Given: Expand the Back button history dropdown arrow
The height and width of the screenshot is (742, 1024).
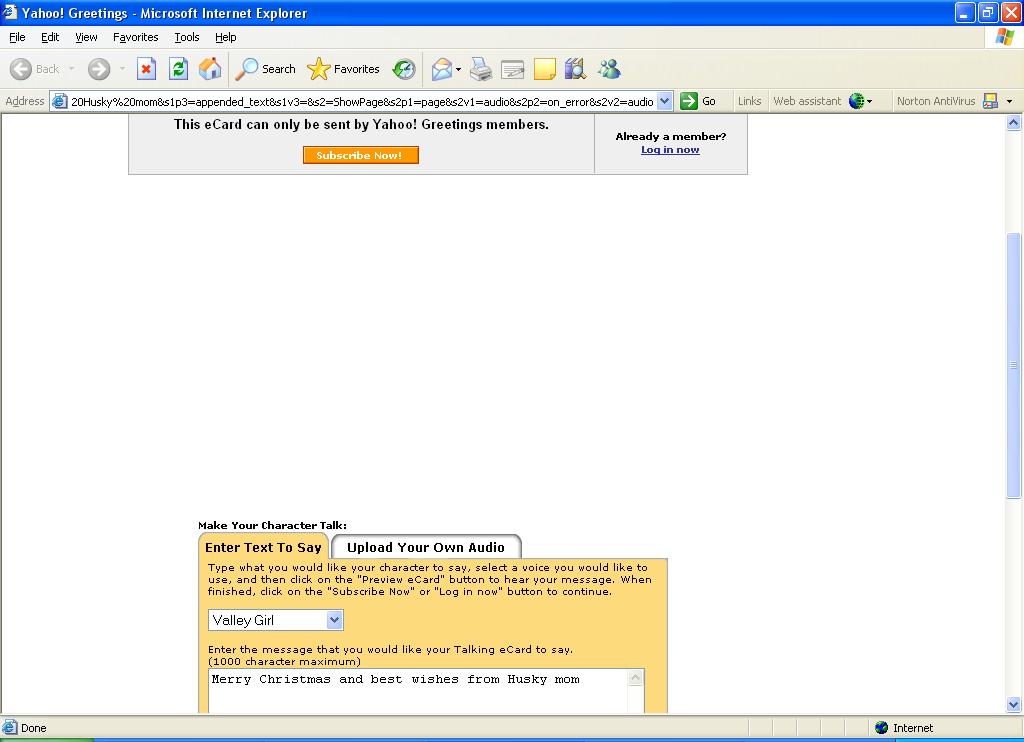Looking at the screenshot, I should point(71,69).
